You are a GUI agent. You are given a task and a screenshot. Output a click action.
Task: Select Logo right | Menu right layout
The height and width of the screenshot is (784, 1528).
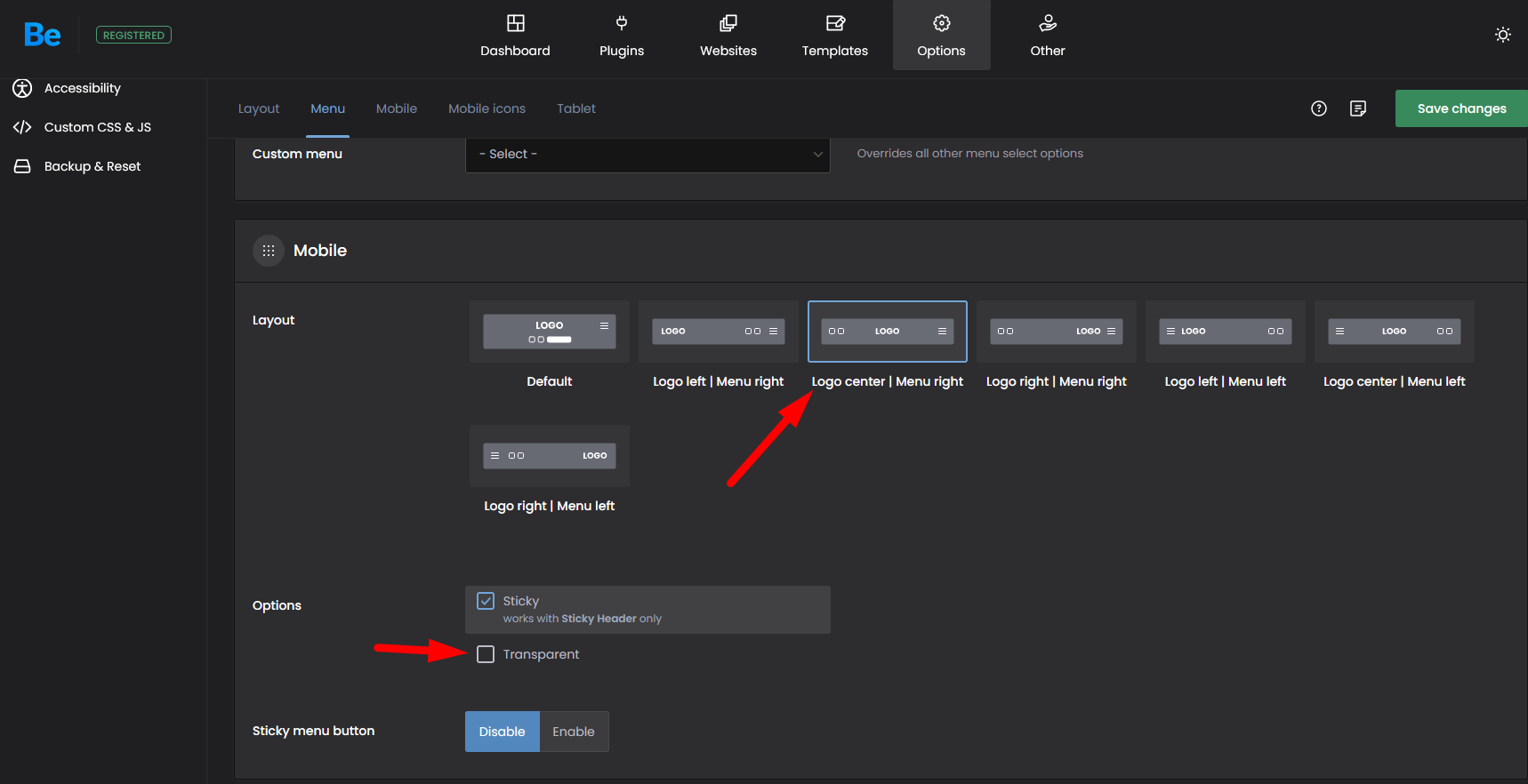(1057, 332)
